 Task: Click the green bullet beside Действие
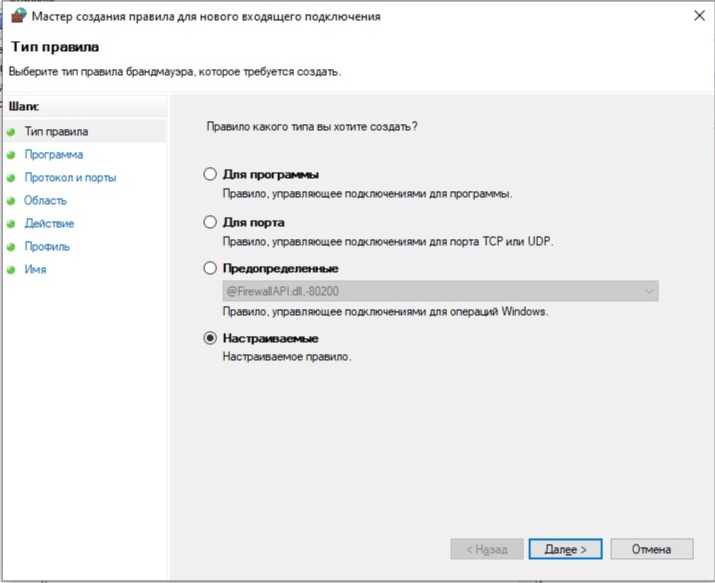(11, 224)
